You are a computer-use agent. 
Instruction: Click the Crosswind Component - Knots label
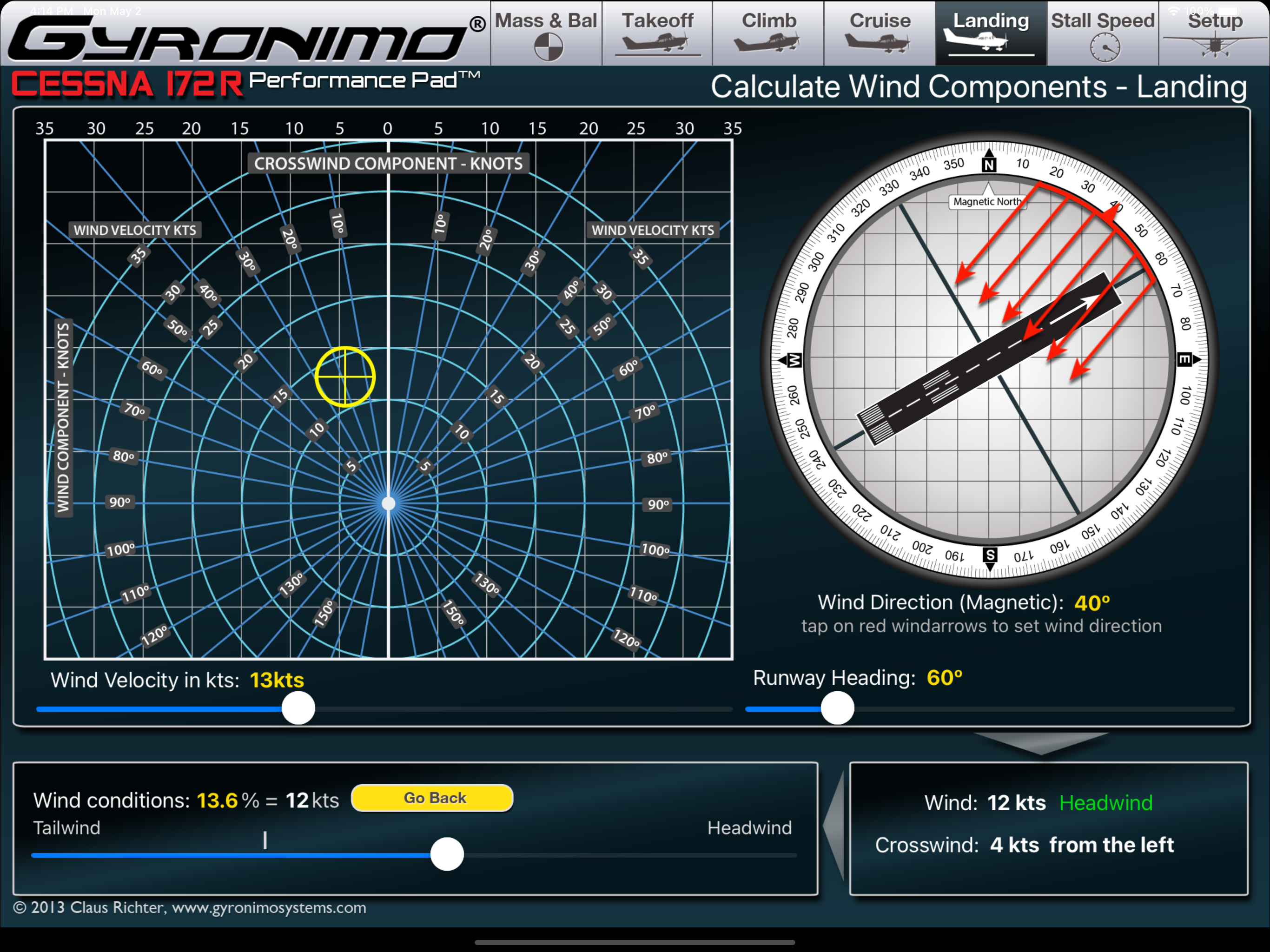point(389,164)
